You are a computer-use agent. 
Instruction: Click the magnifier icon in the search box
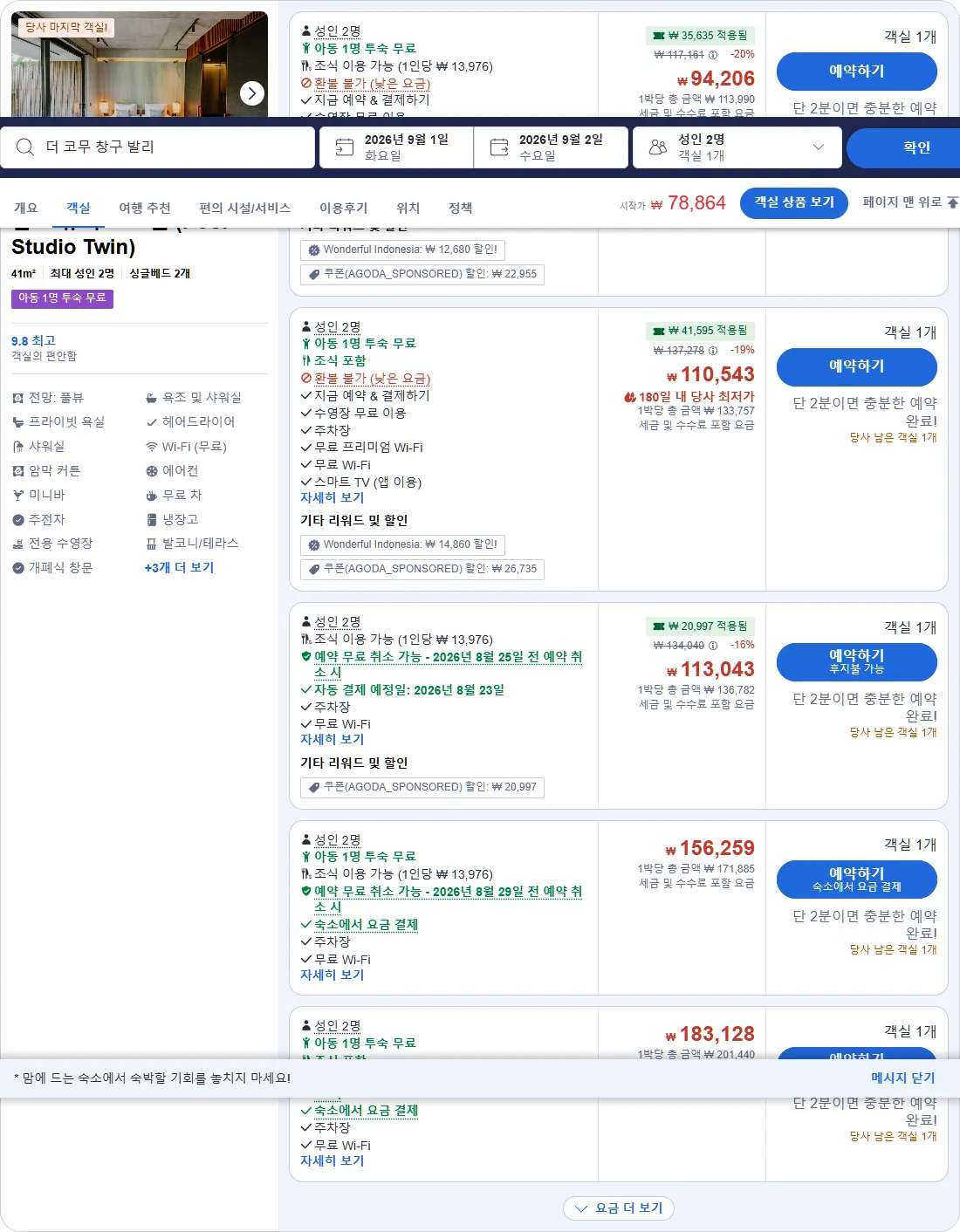(25, 147)
